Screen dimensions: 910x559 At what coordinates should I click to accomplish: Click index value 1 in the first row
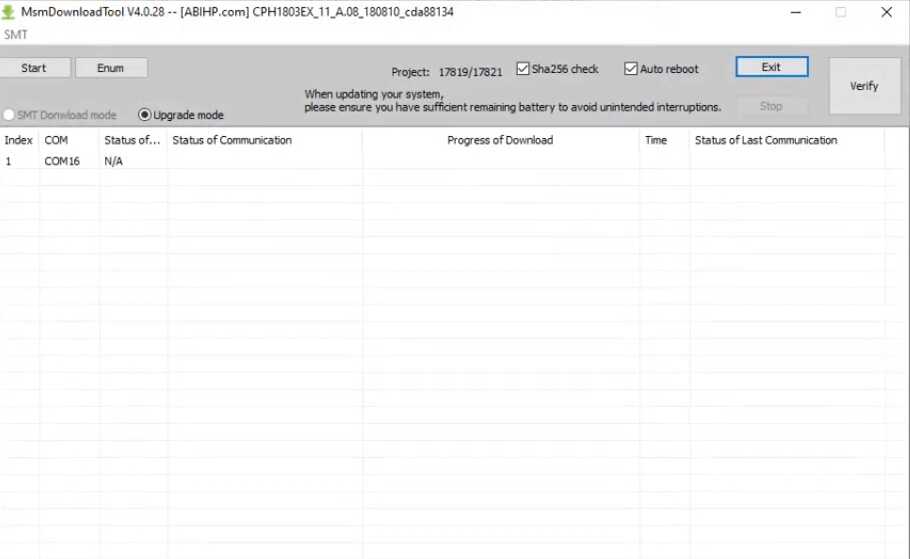coord(8,161)
